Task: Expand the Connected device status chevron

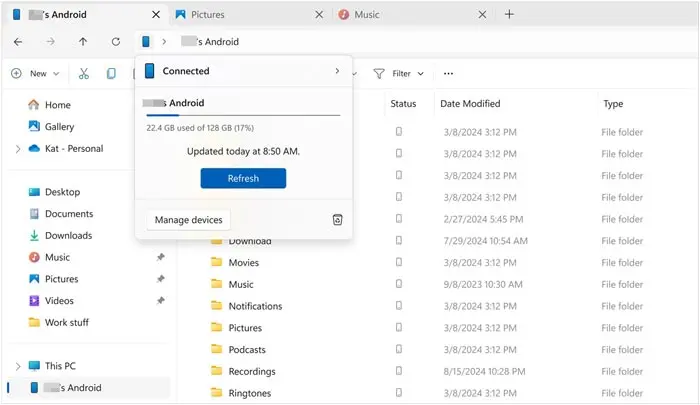Action: (337, 71)
